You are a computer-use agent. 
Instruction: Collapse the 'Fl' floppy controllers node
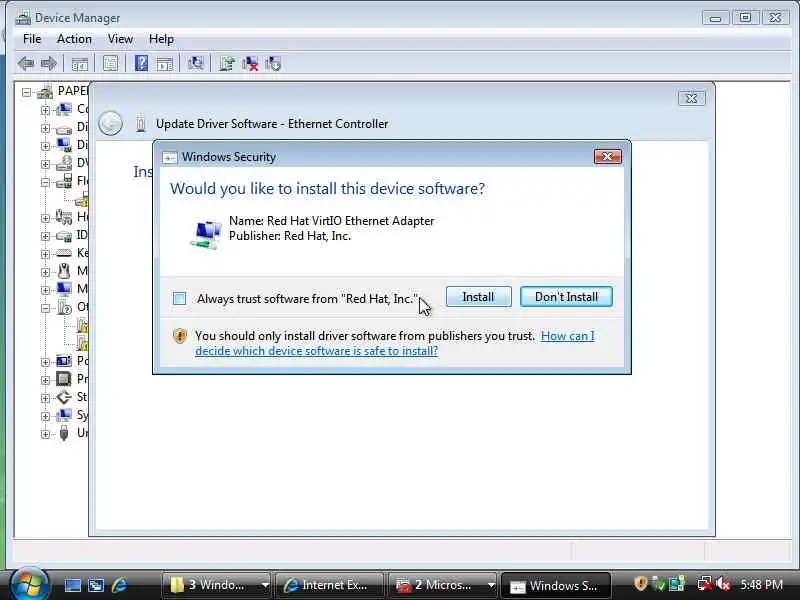pyautogui.click(x=45, y=182)
